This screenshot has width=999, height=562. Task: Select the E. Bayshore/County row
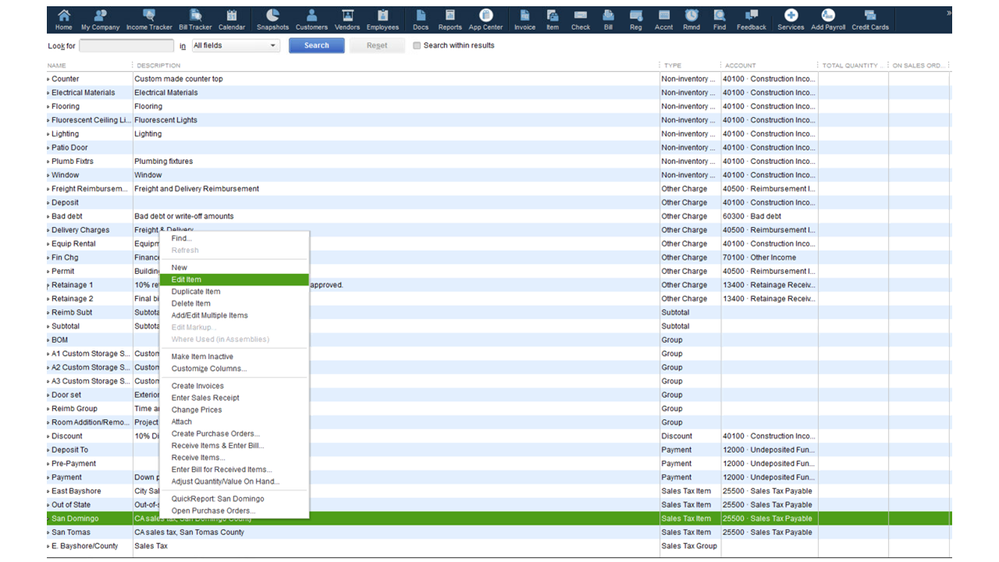499,546
